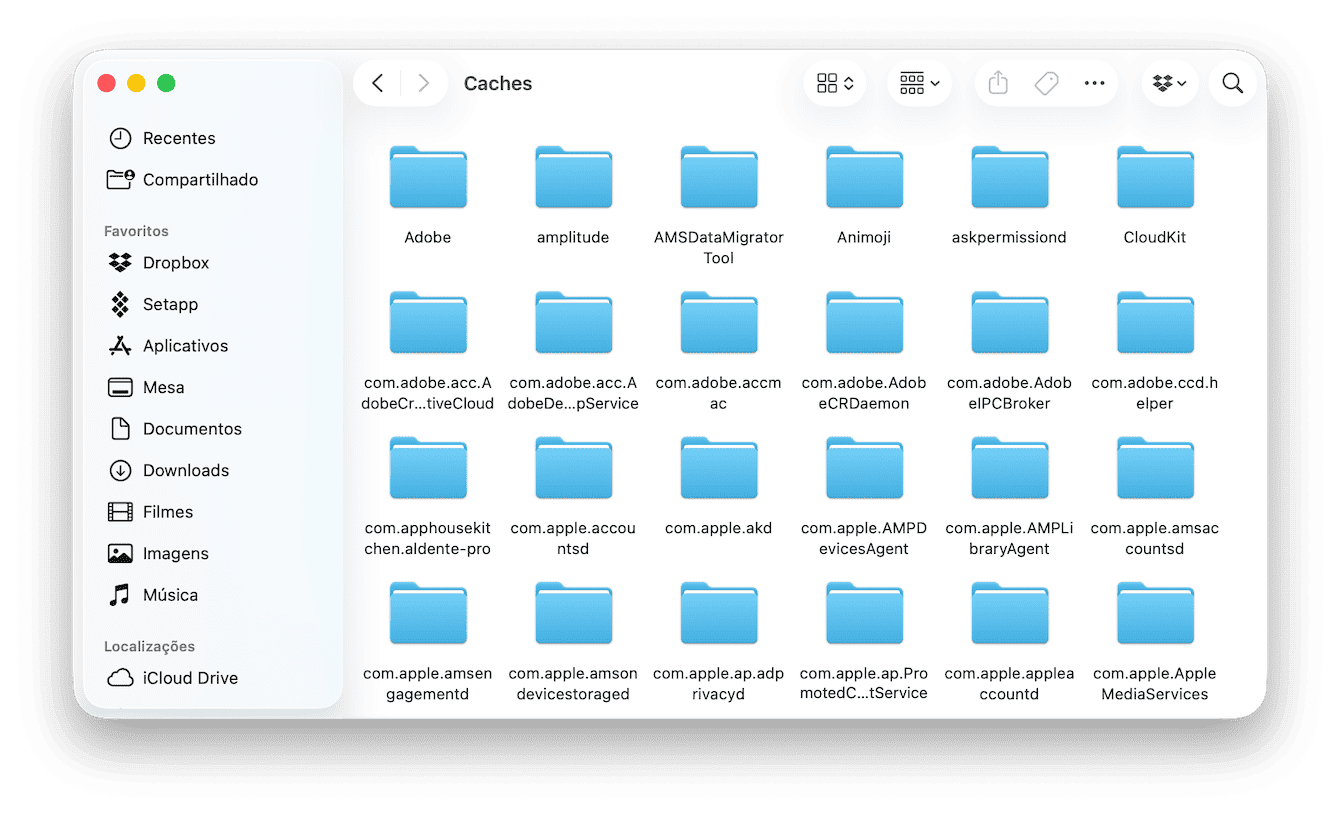Viewport: 1340px width, 815px height.
Task: Select the AMSDataMigratorTool folder icon
Action: click(x=719, y=177)
